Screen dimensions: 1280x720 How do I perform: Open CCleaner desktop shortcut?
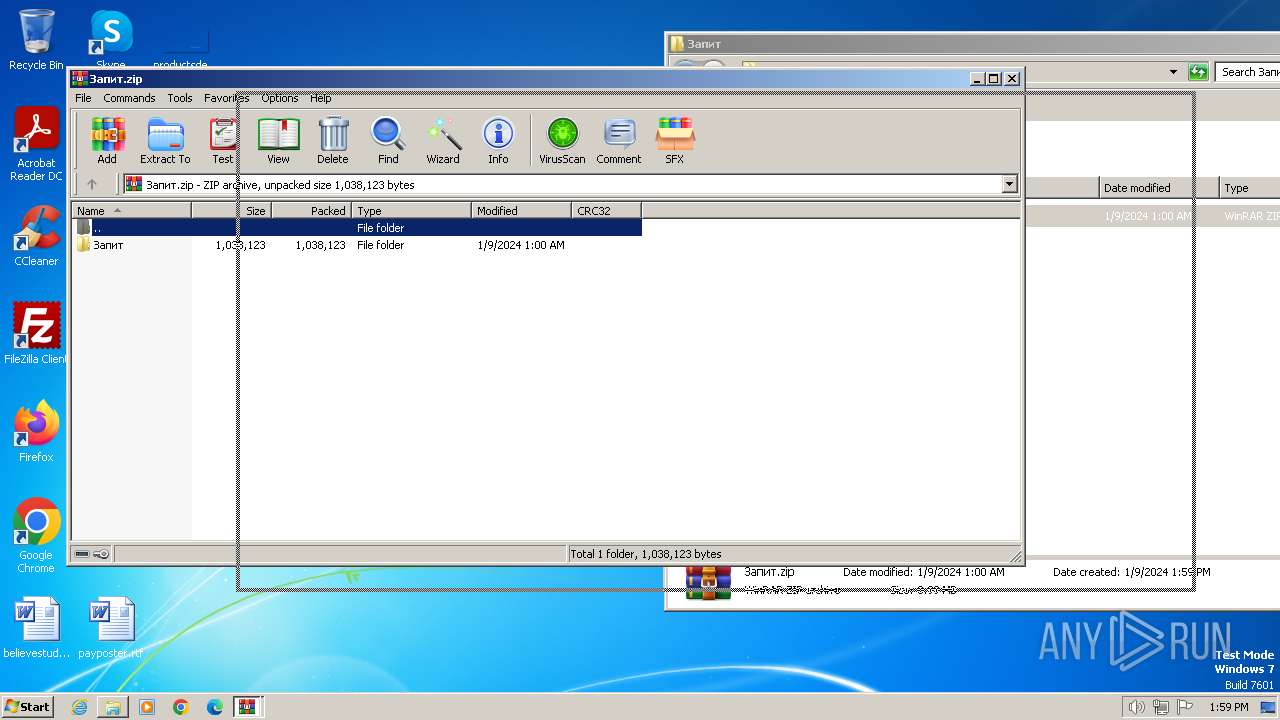click(36, 236)
